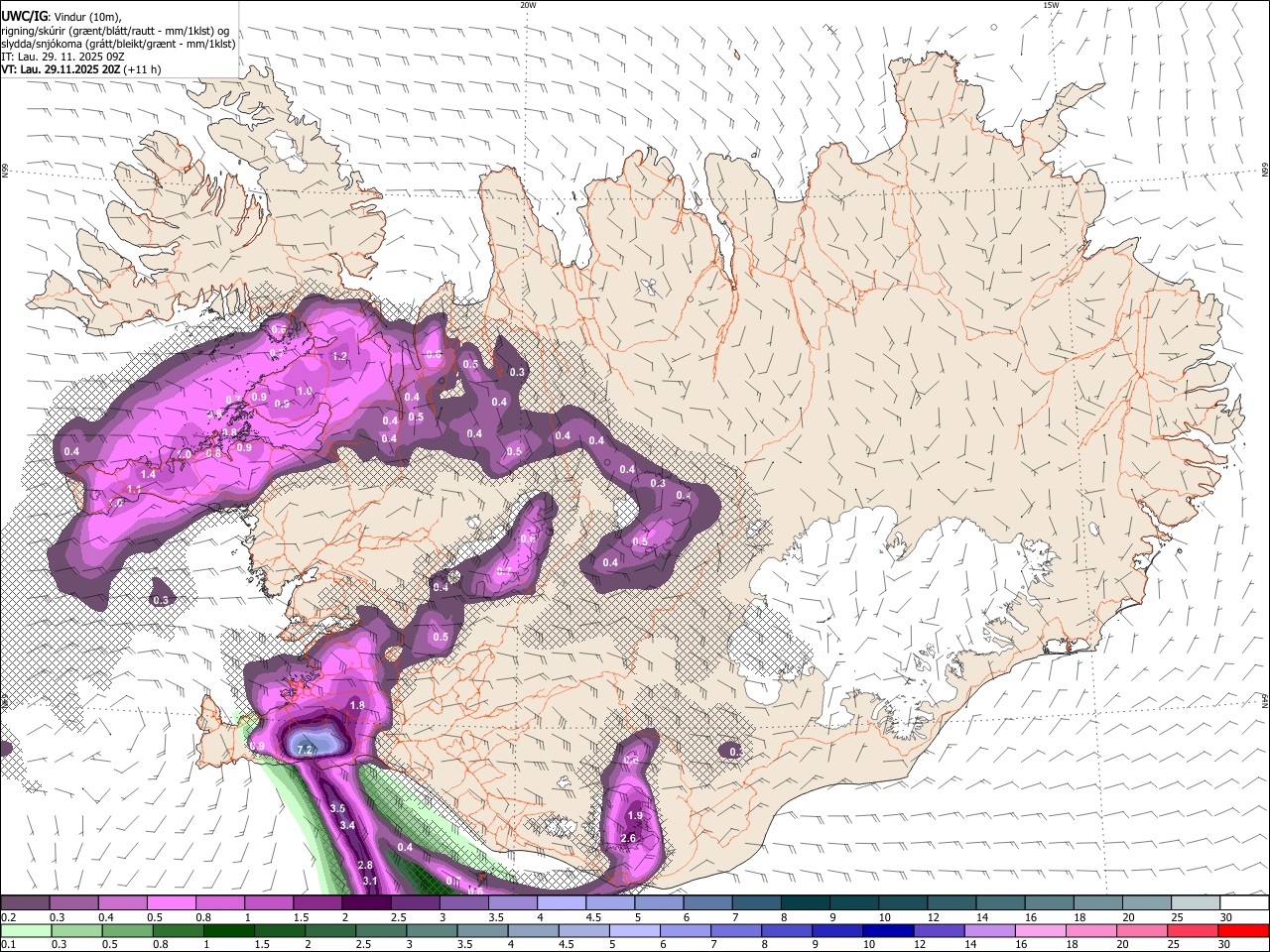The width and height of the screenshot is (1270, 952).
Task: Click the 20W longitude label
Action: (x=528, y=5)
